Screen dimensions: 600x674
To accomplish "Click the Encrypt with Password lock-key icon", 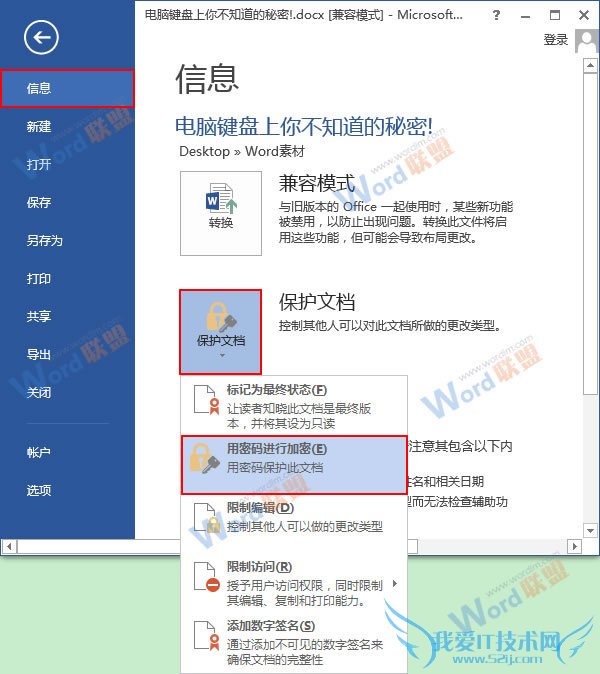I will click(205, 459).
